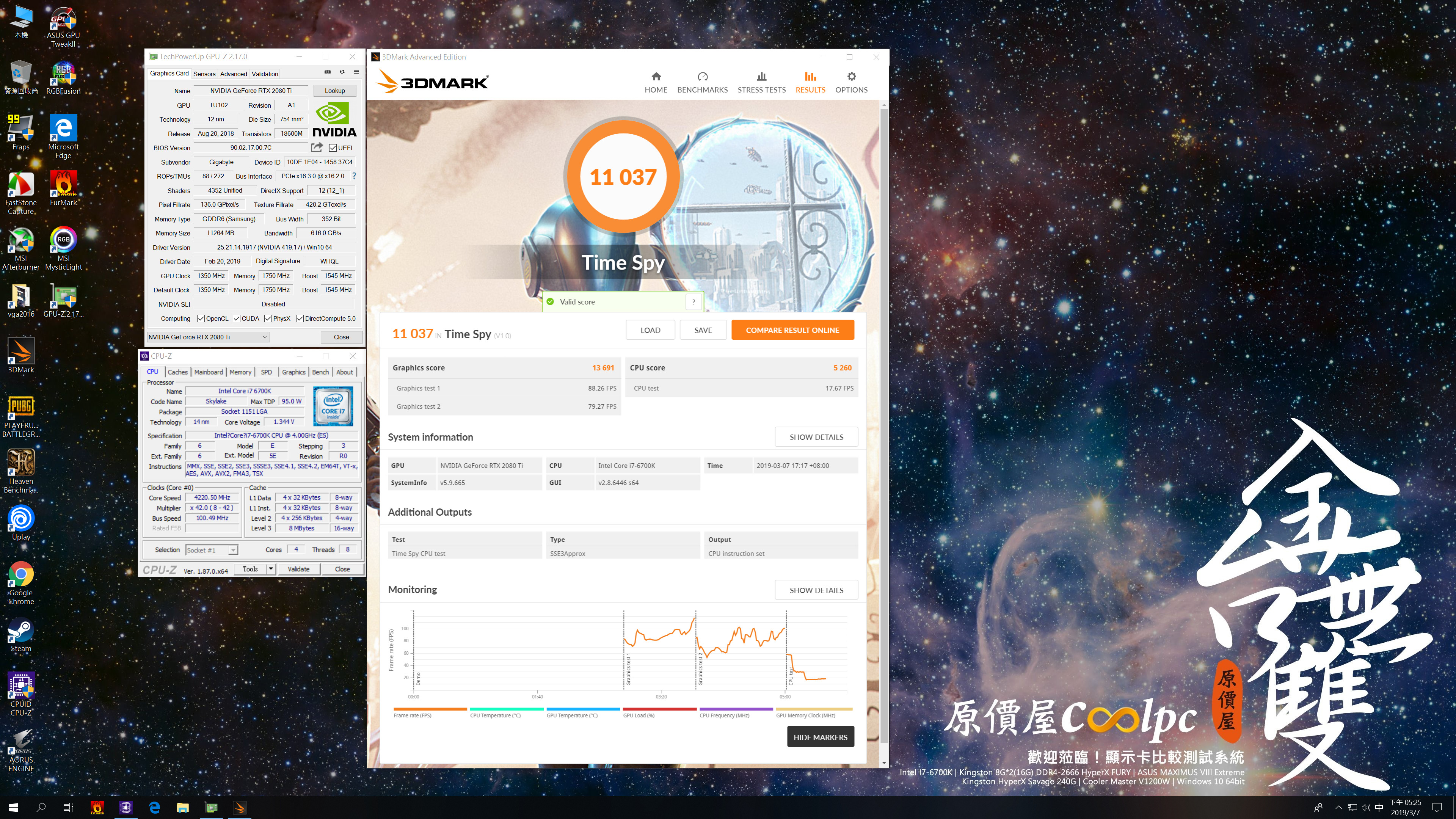The image size is (1456, 819).
Task: Open CPU-Z Mainboard tab
Action: (x=209, y=372)
